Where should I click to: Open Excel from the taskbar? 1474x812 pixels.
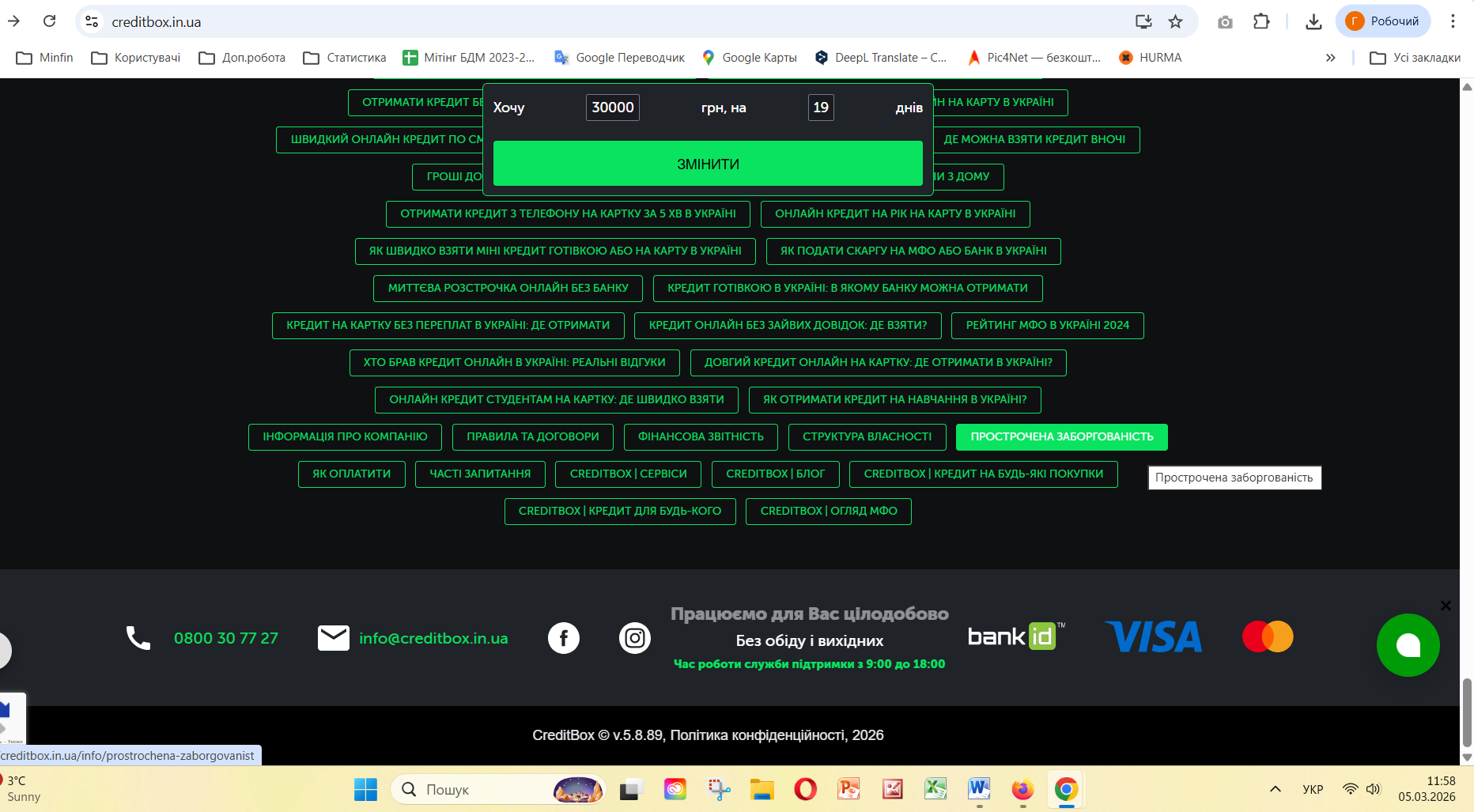[935, 788]
